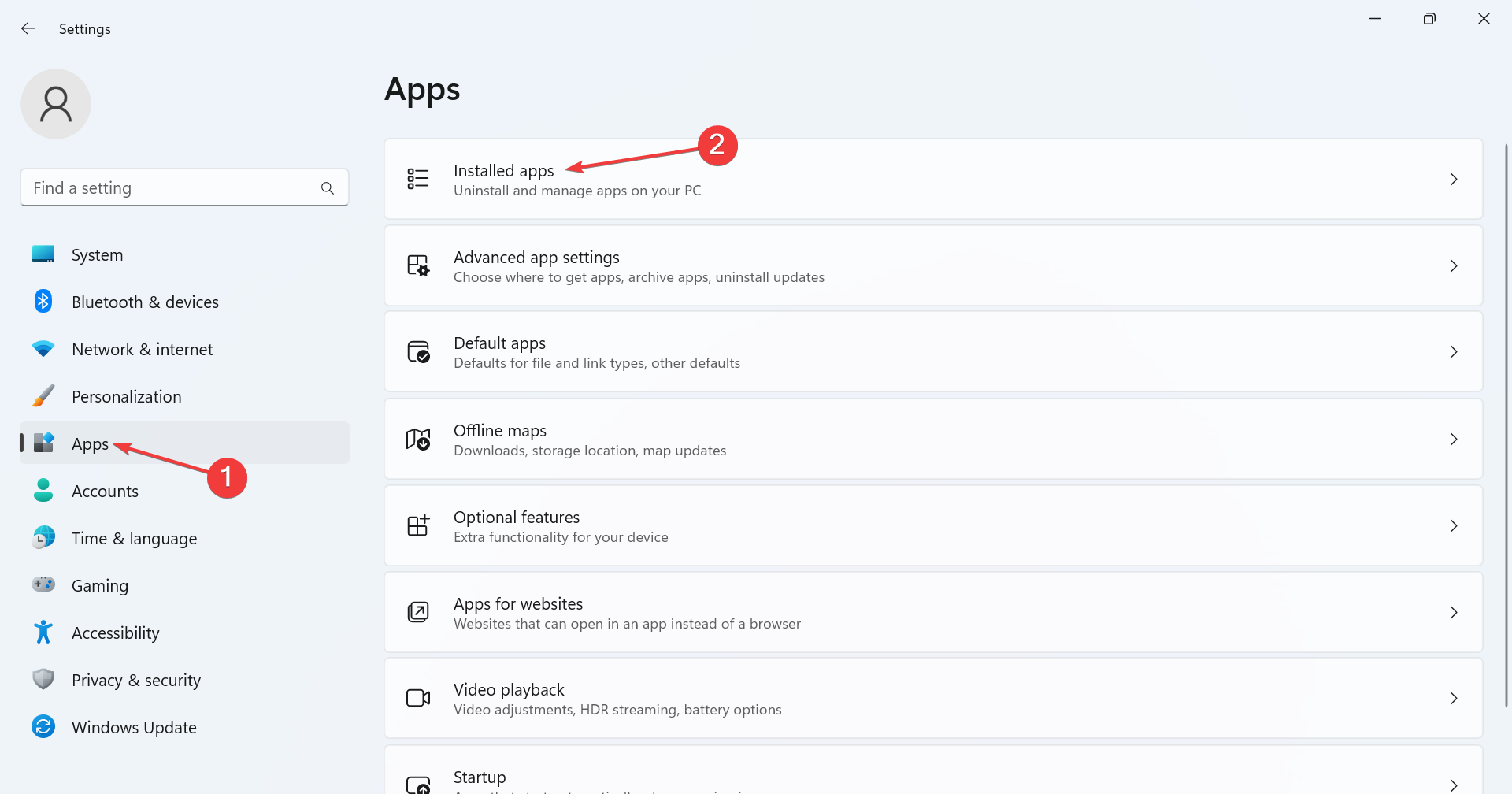Open the Default apps chevron
Screen dimensions: 1512x794
(1454, 352)
